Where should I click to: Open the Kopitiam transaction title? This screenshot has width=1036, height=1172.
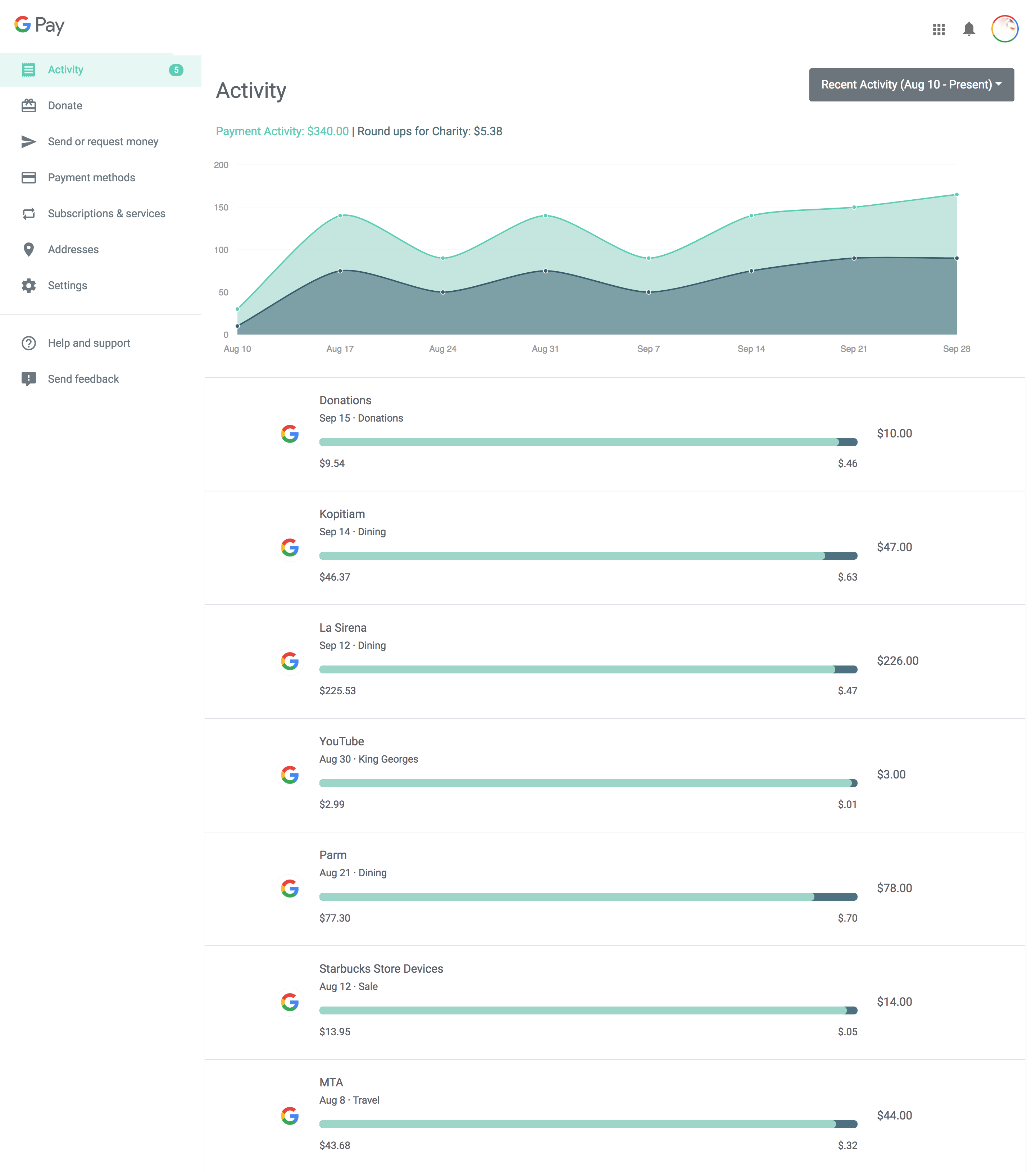(342, 514)
